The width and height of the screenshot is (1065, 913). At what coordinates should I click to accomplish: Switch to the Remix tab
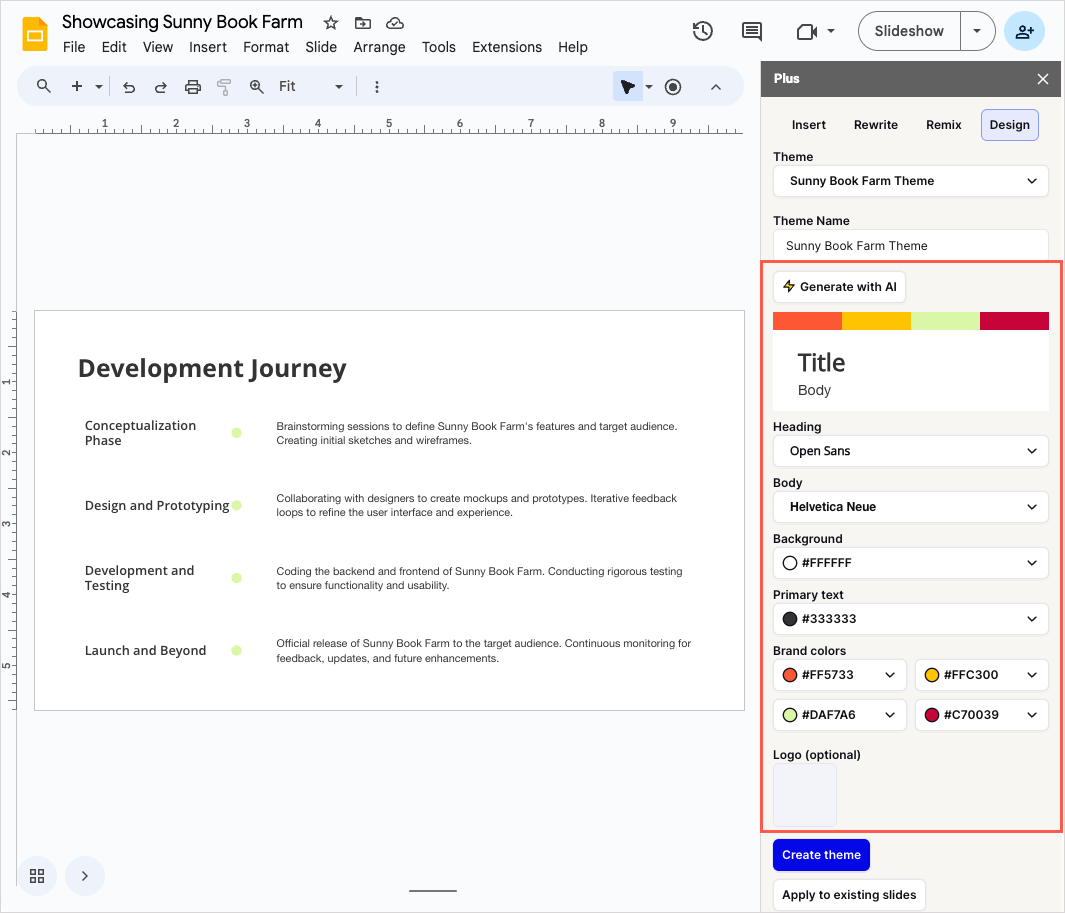point(943,125)
